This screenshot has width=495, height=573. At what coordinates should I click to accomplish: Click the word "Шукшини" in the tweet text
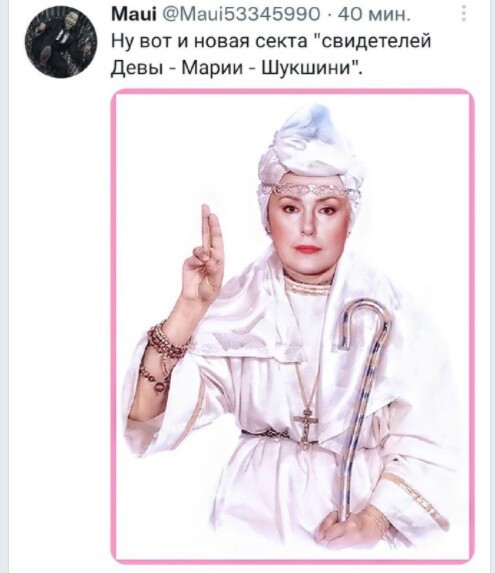pos(311,68)
